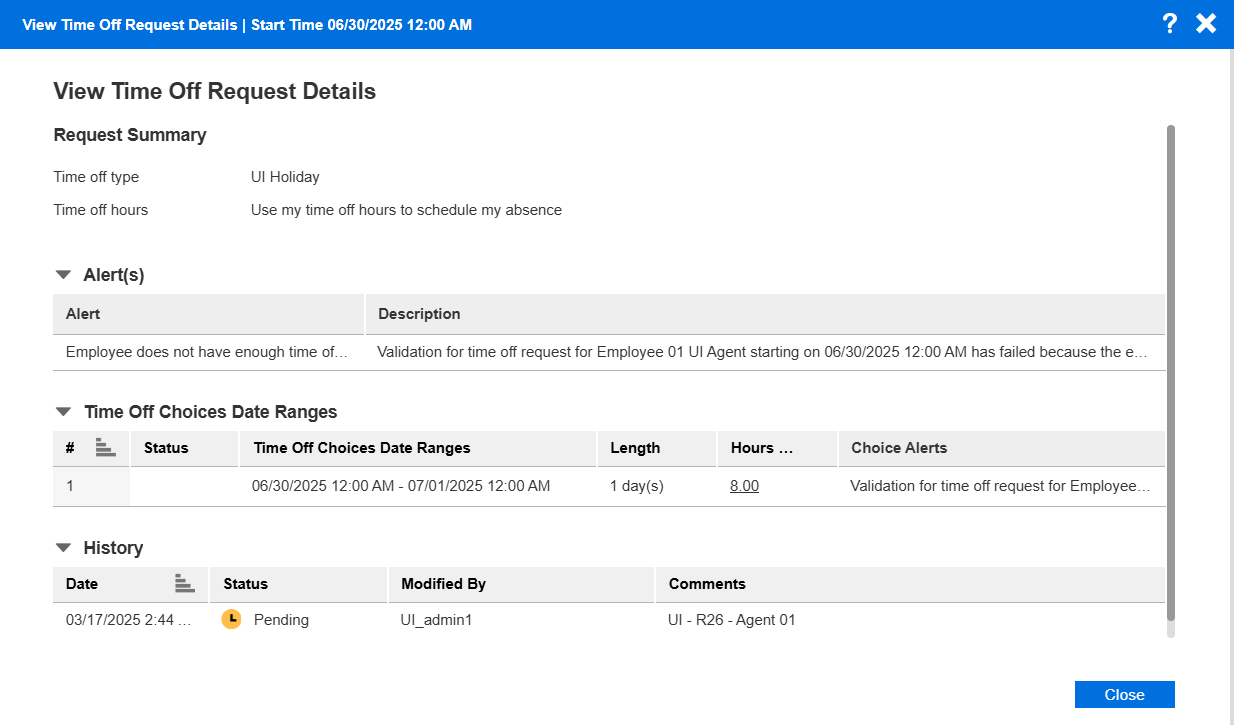This screenshot has height=725, width=1234.
Task: Click the Choice Alerts column header
Action: [x=899, y=448]
